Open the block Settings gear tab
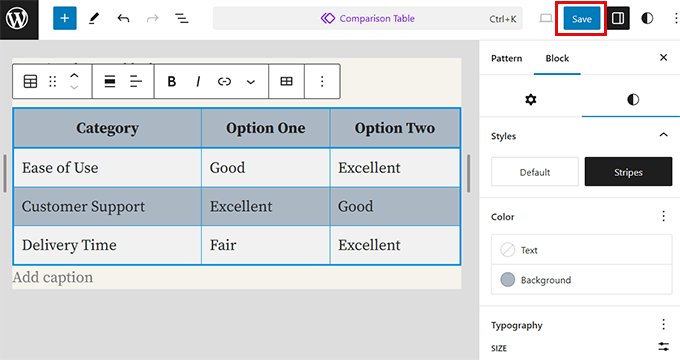This screenshot has width=680, height=360. [530, 99]
